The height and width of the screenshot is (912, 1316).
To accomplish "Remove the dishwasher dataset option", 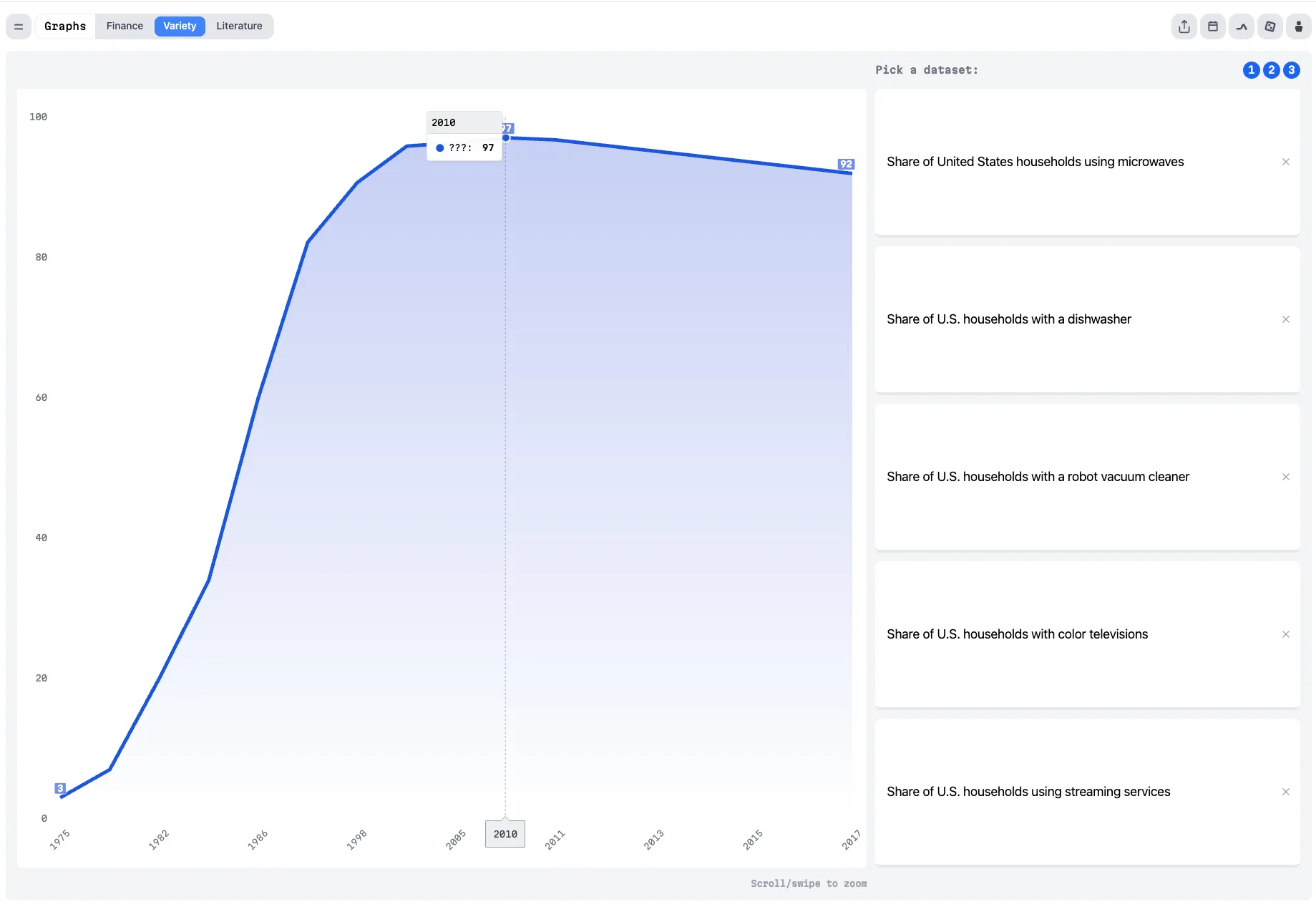I will coord(1286,319).
